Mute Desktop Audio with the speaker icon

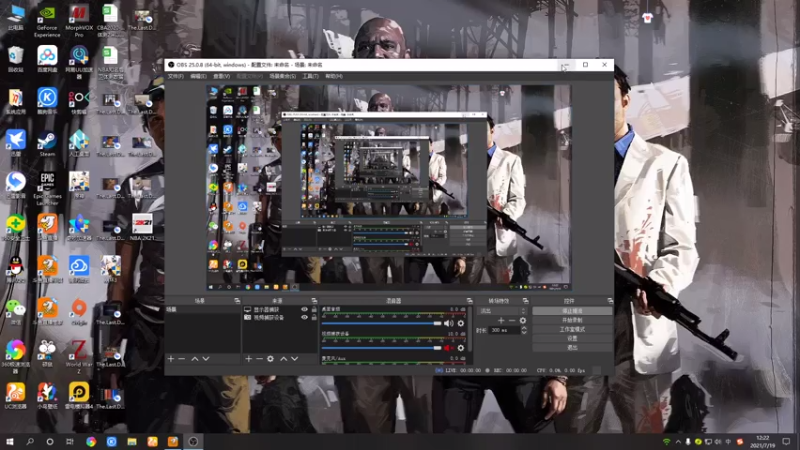pos(448,323)
